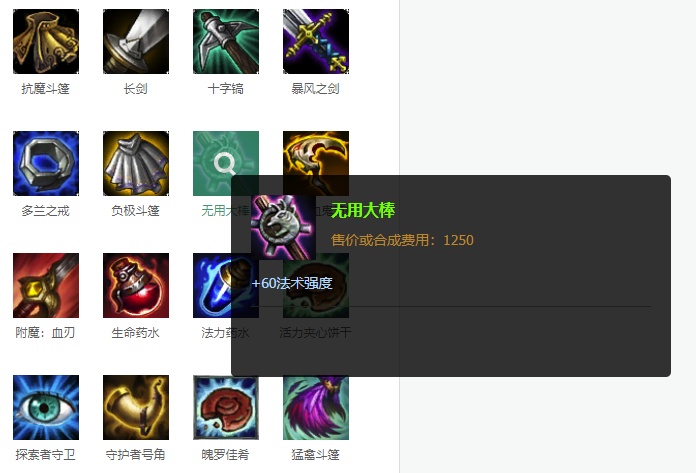Select the 探索者守卫 text label
The height and width of the screenshot is (473, 696).
[x=45, y=455]
